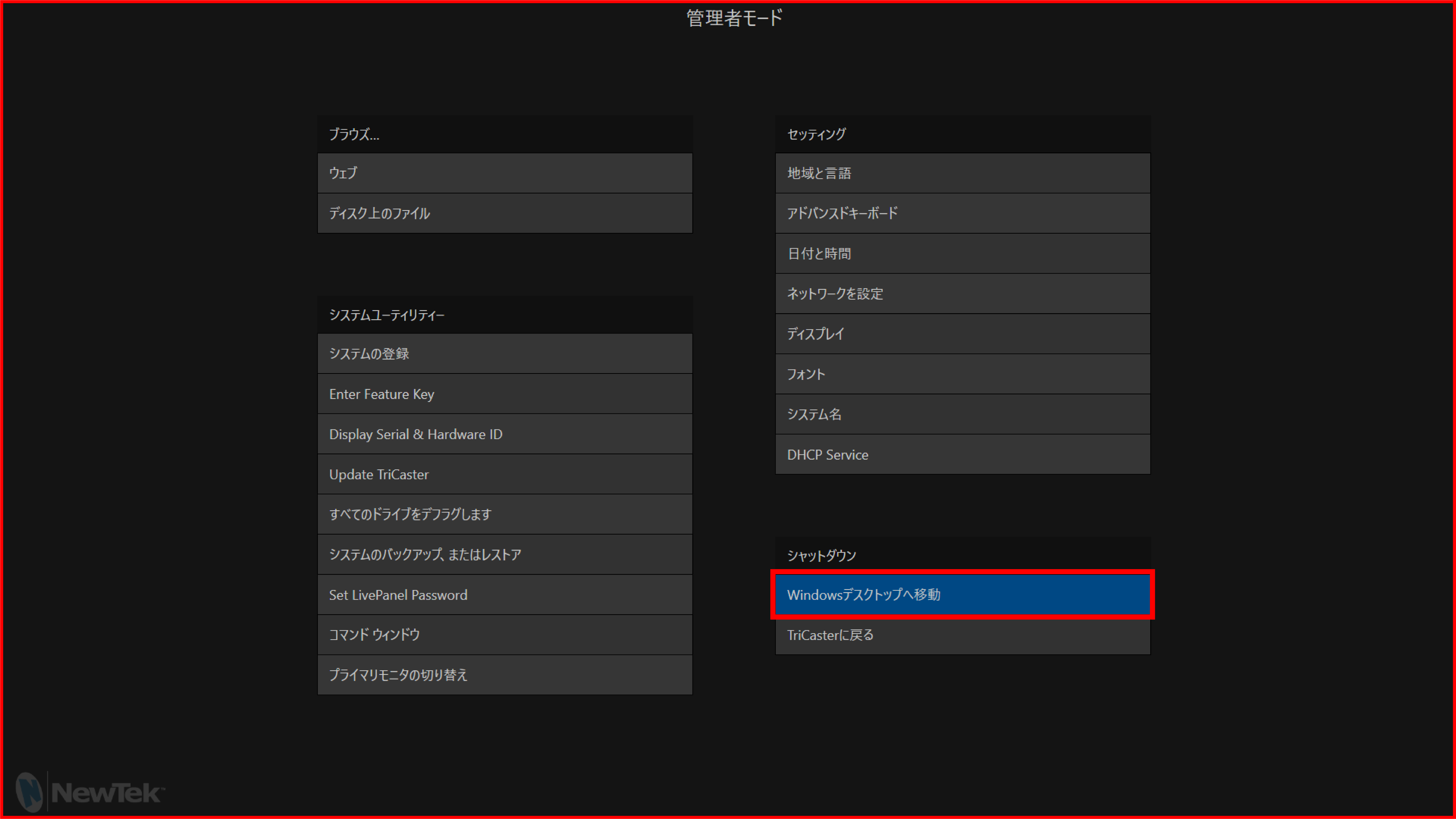Browse ディスク上のファイル
Viewport: 1456px width, 819px height.
pyautogui.click(x=505, y=213)
